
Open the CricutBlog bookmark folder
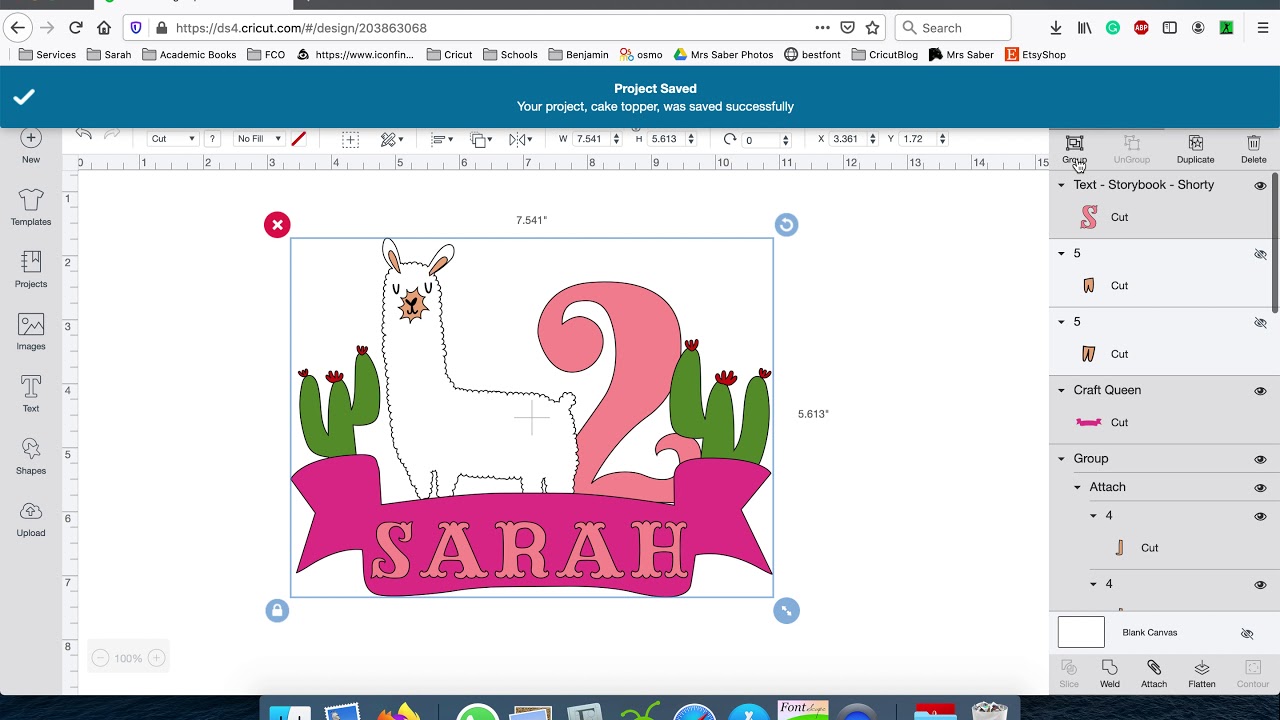click(x=885, y=55)
